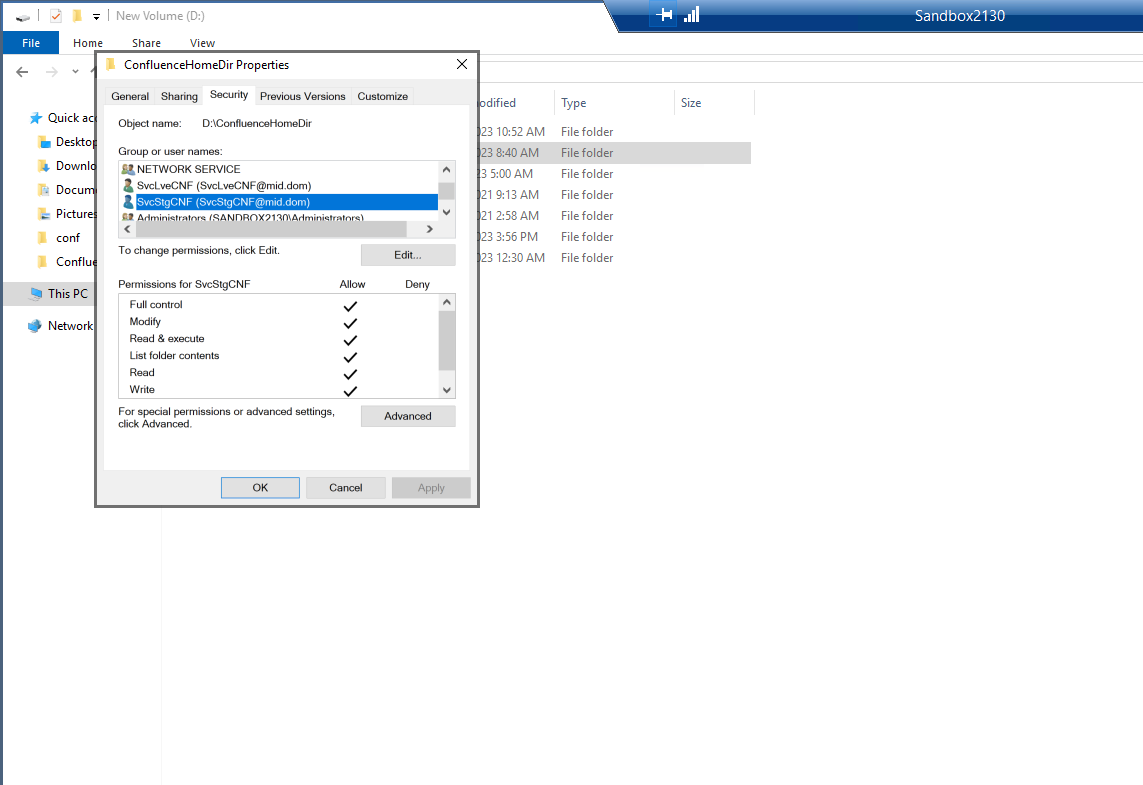This screenshot has width=1143, height=785.
Task: Click the SvcStgCNF user icon
Action: coord(128,202)
